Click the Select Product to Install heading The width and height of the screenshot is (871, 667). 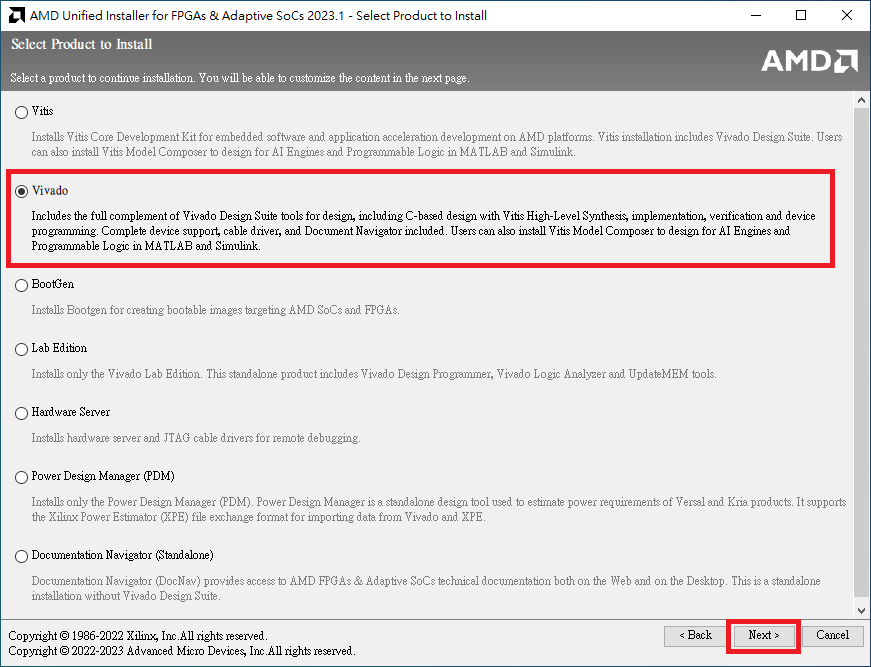[x=81, y=45]
